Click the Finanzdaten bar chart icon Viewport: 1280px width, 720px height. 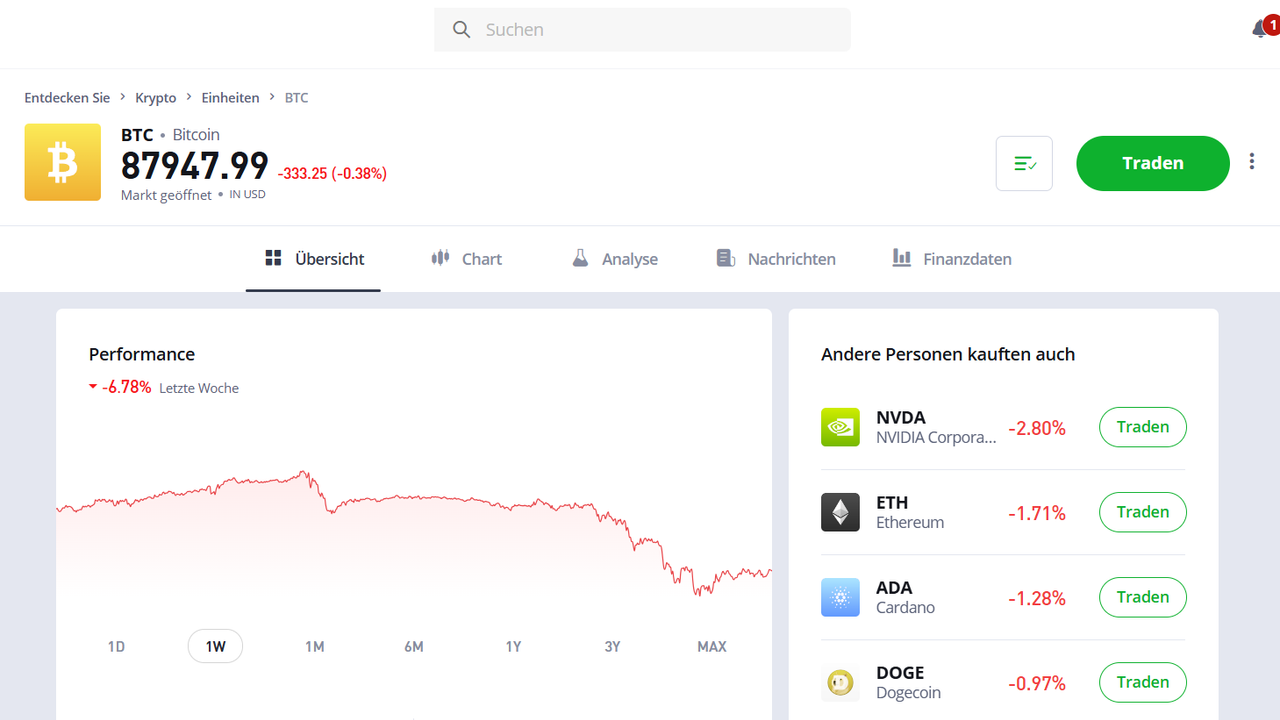click(902, 258)
